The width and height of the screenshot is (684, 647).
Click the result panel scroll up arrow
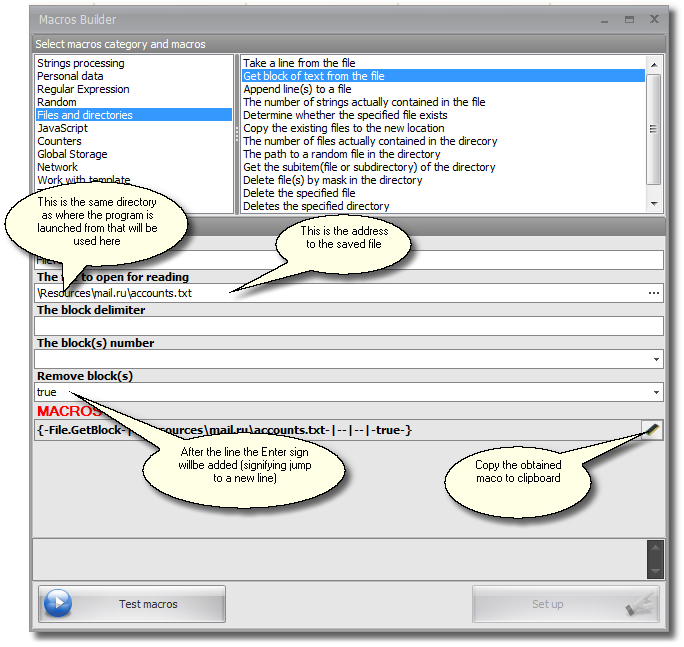[x=655, y=548]
